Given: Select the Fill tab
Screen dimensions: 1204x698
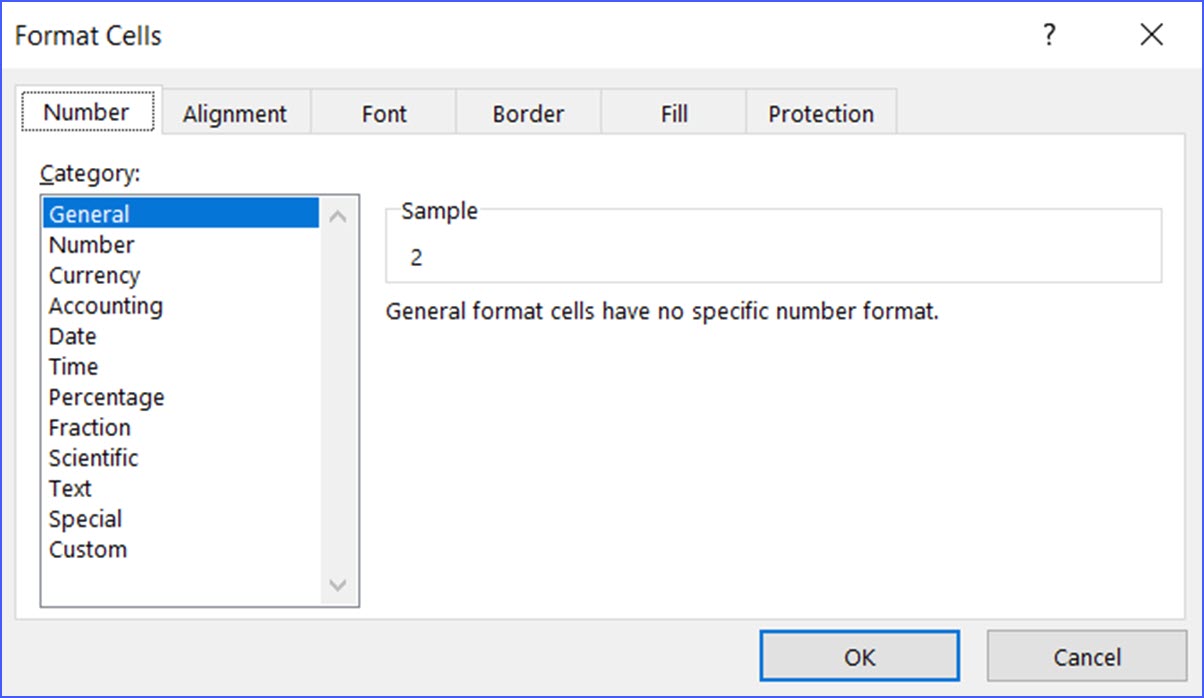Looking at the screenshot, I should (674, 114).
